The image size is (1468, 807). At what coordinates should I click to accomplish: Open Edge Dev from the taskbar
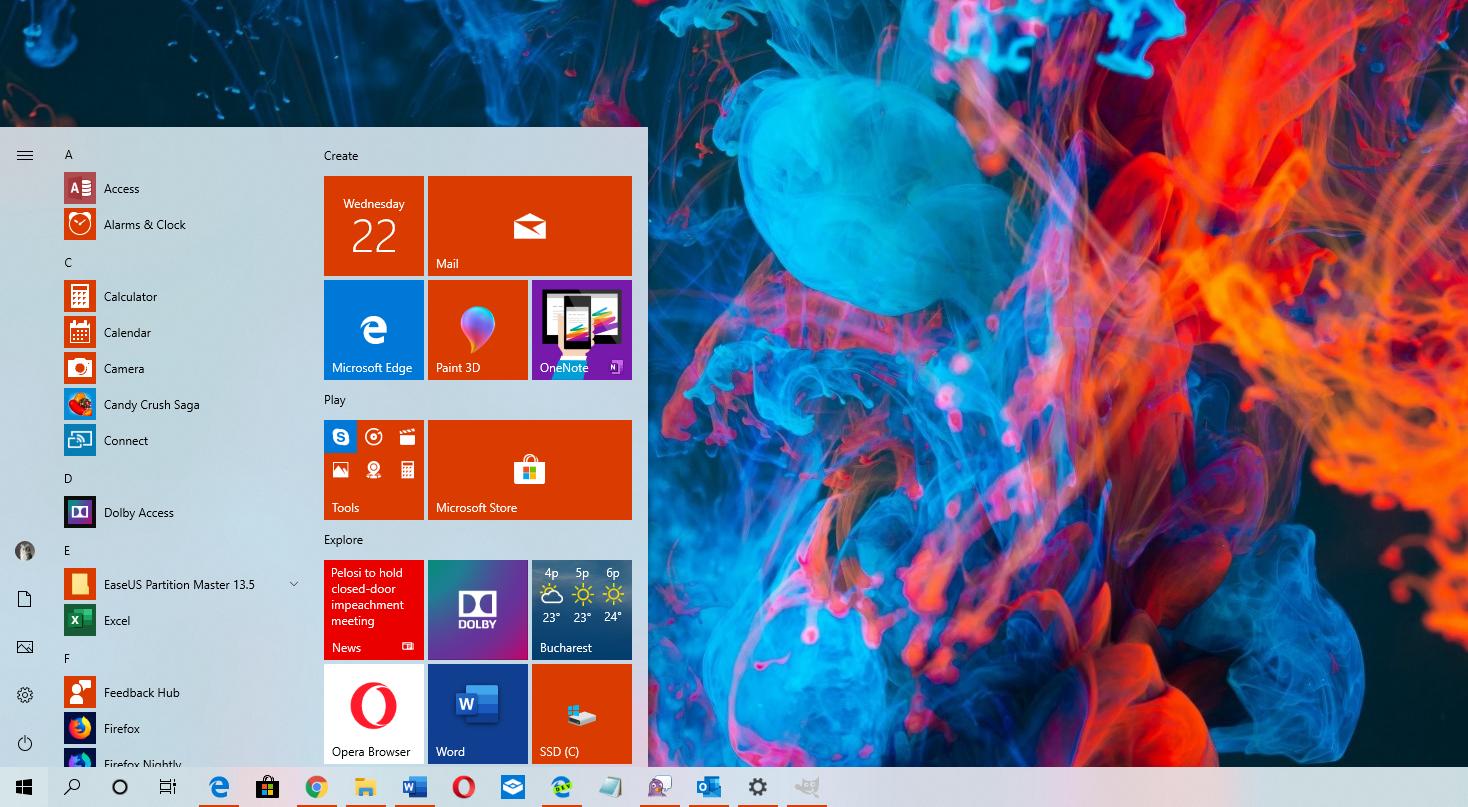pos(561,787)
